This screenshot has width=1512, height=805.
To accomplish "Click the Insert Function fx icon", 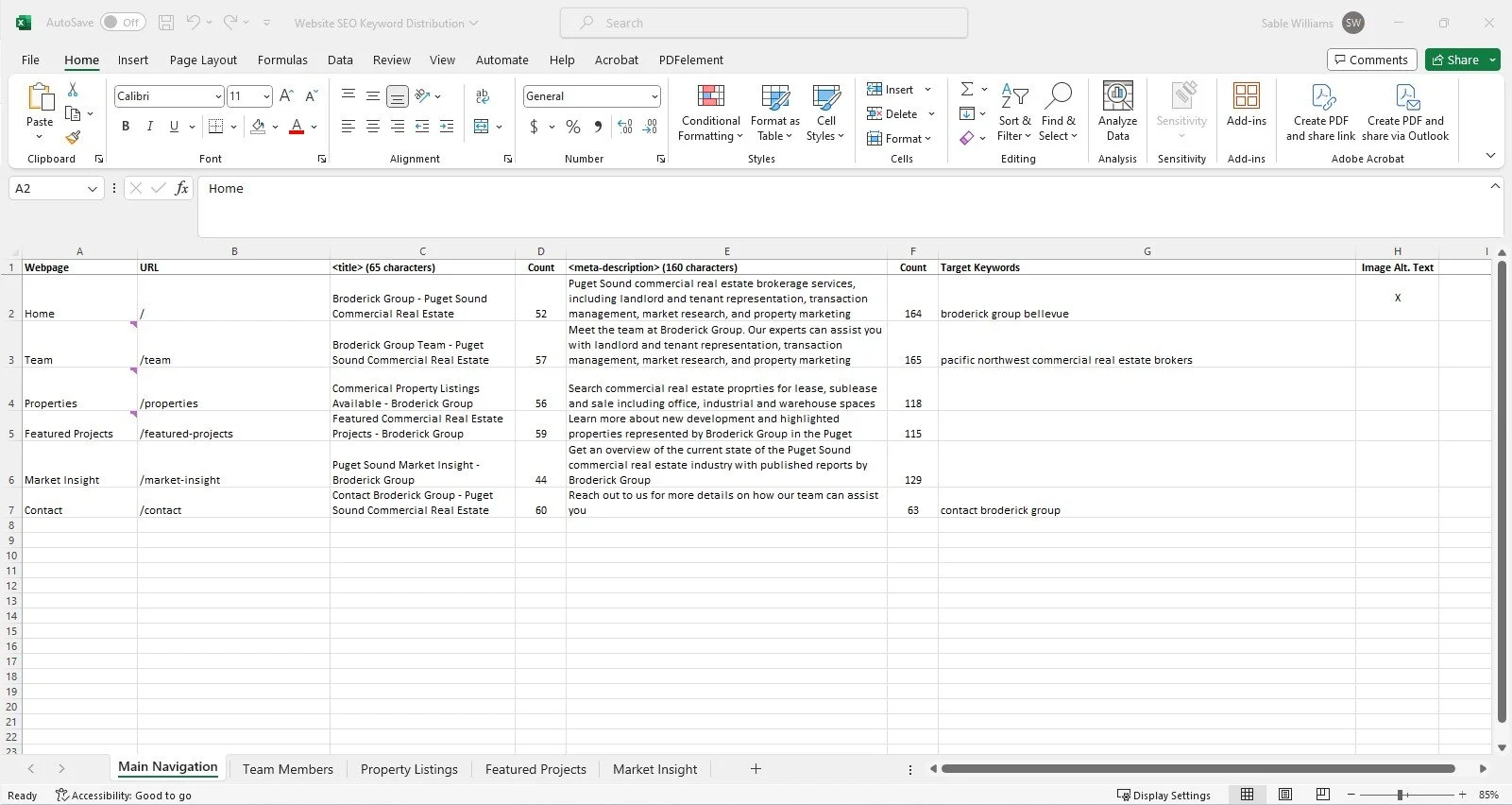I will click(x=182, y=188).
